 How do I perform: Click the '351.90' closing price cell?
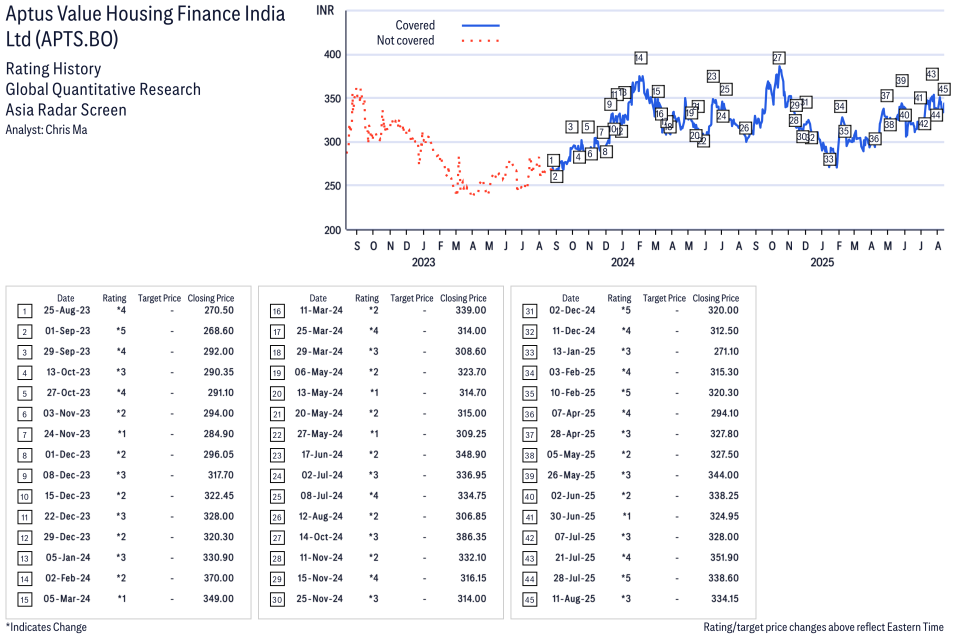point(724,557)
